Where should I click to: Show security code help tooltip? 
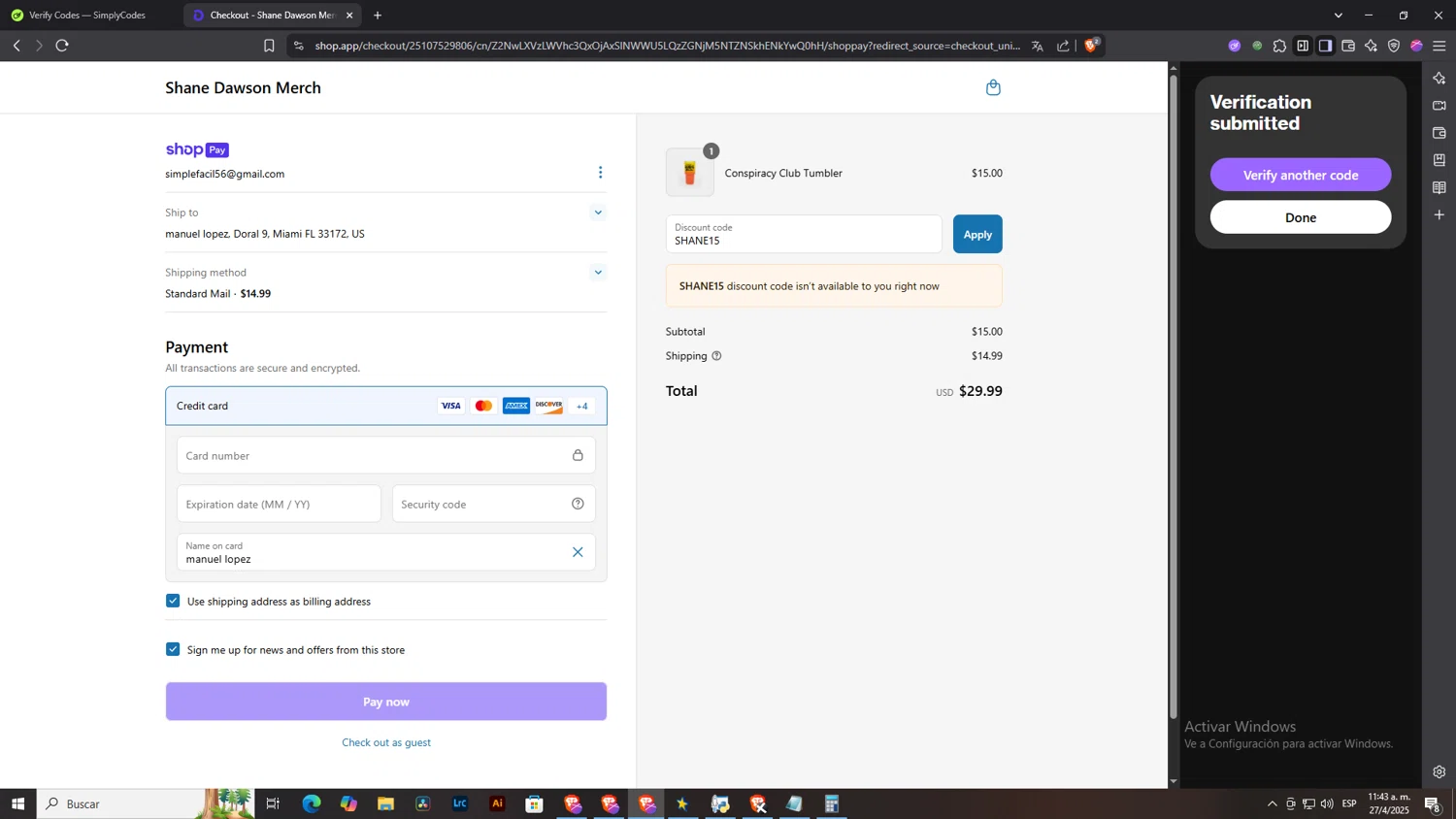[x=578, y=504]
